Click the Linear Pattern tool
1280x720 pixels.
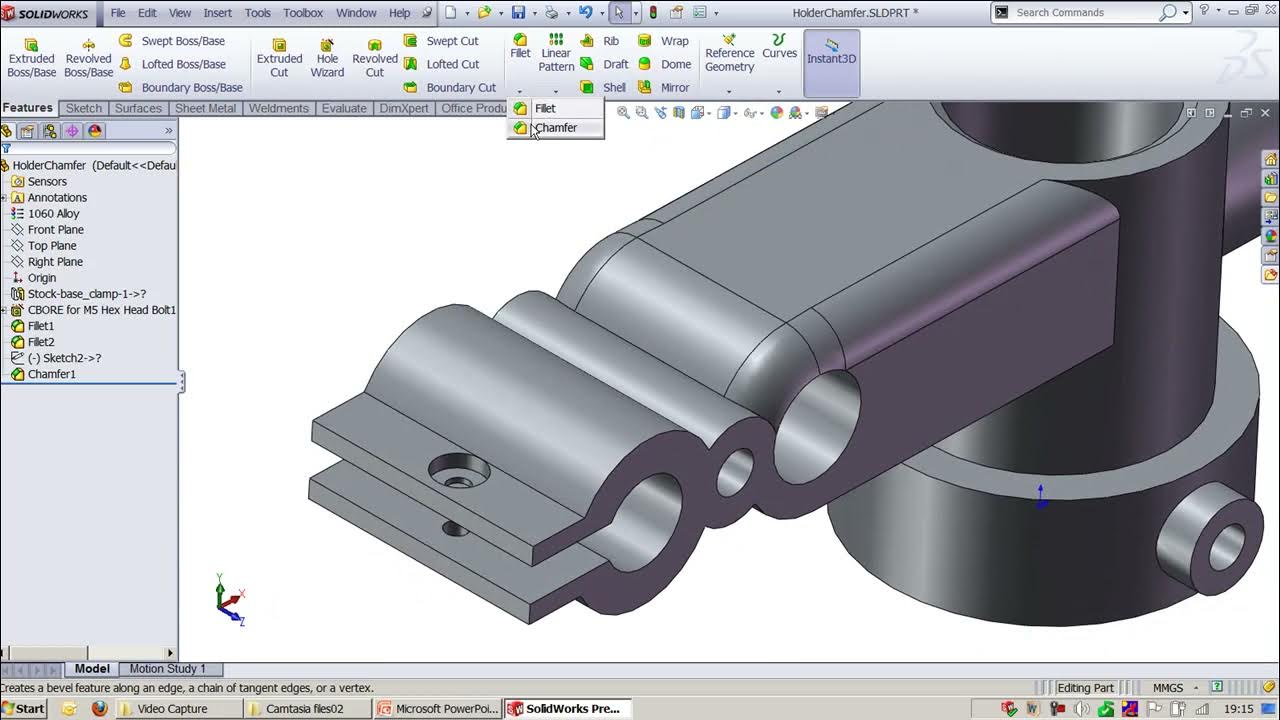[556, 52]
